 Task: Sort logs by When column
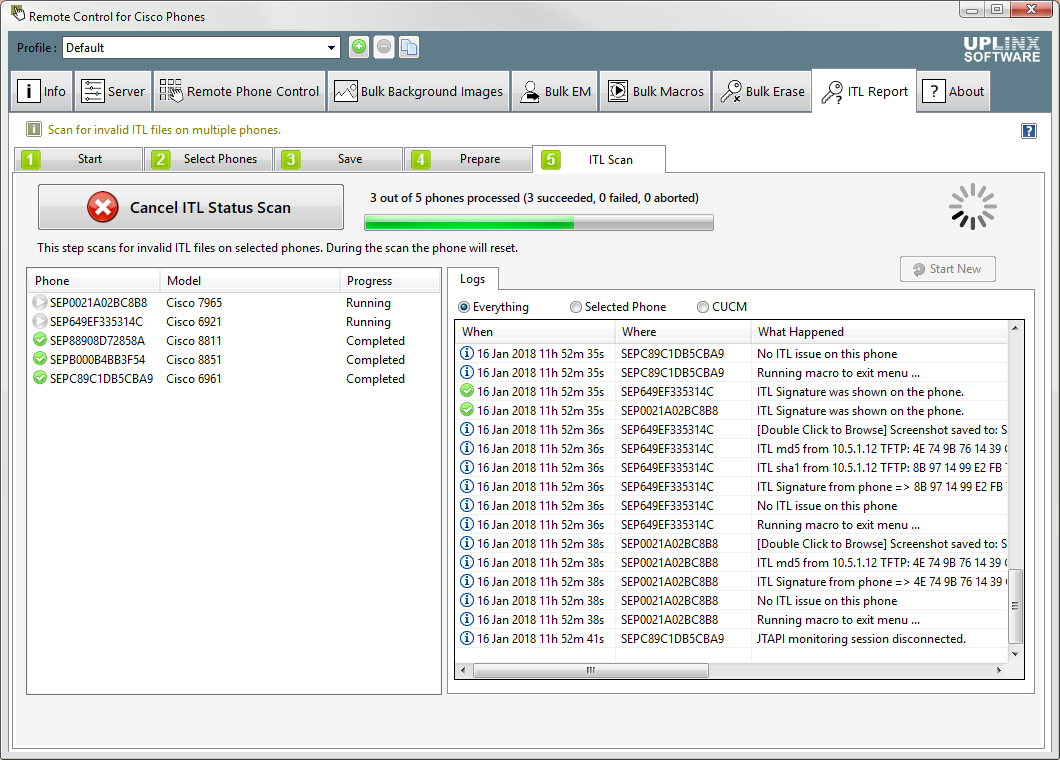[535, 332]
